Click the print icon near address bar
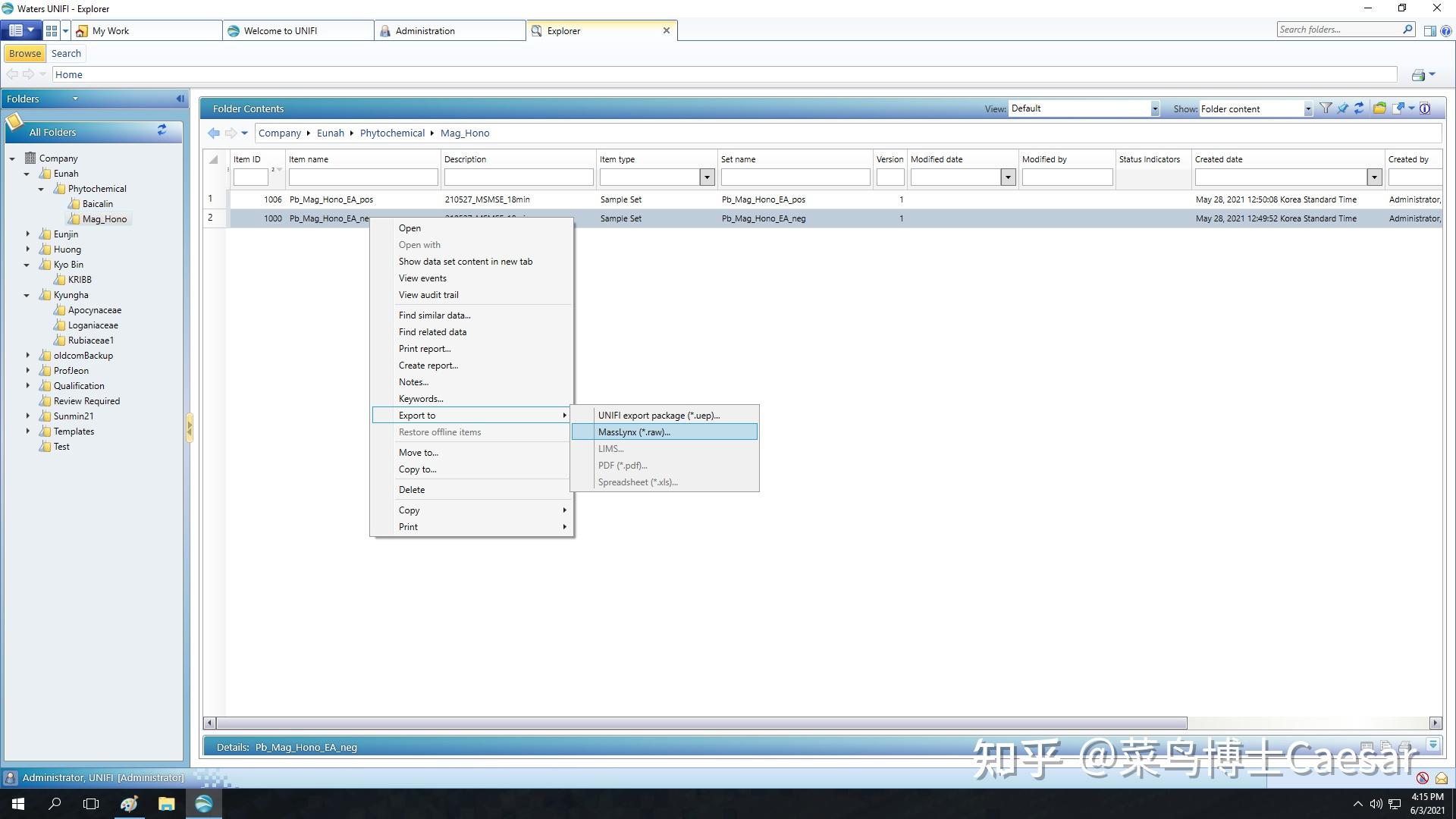The width and height of the screenshot is (1456, 819). (x=1418, y=75)
